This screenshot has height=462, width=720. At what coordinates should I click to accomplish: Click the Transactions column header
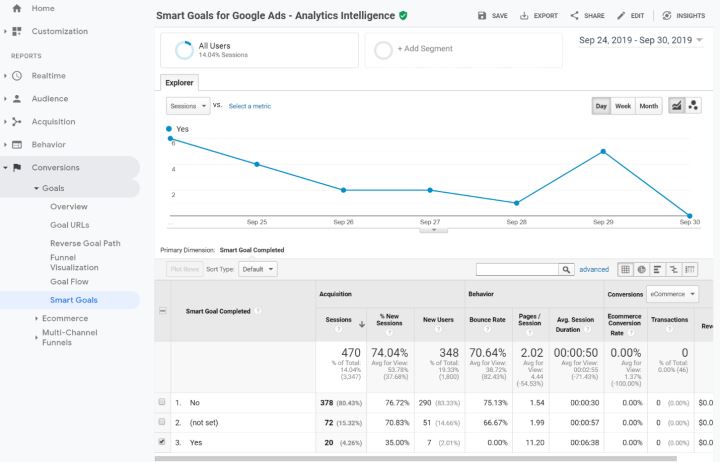pos(669,320)
